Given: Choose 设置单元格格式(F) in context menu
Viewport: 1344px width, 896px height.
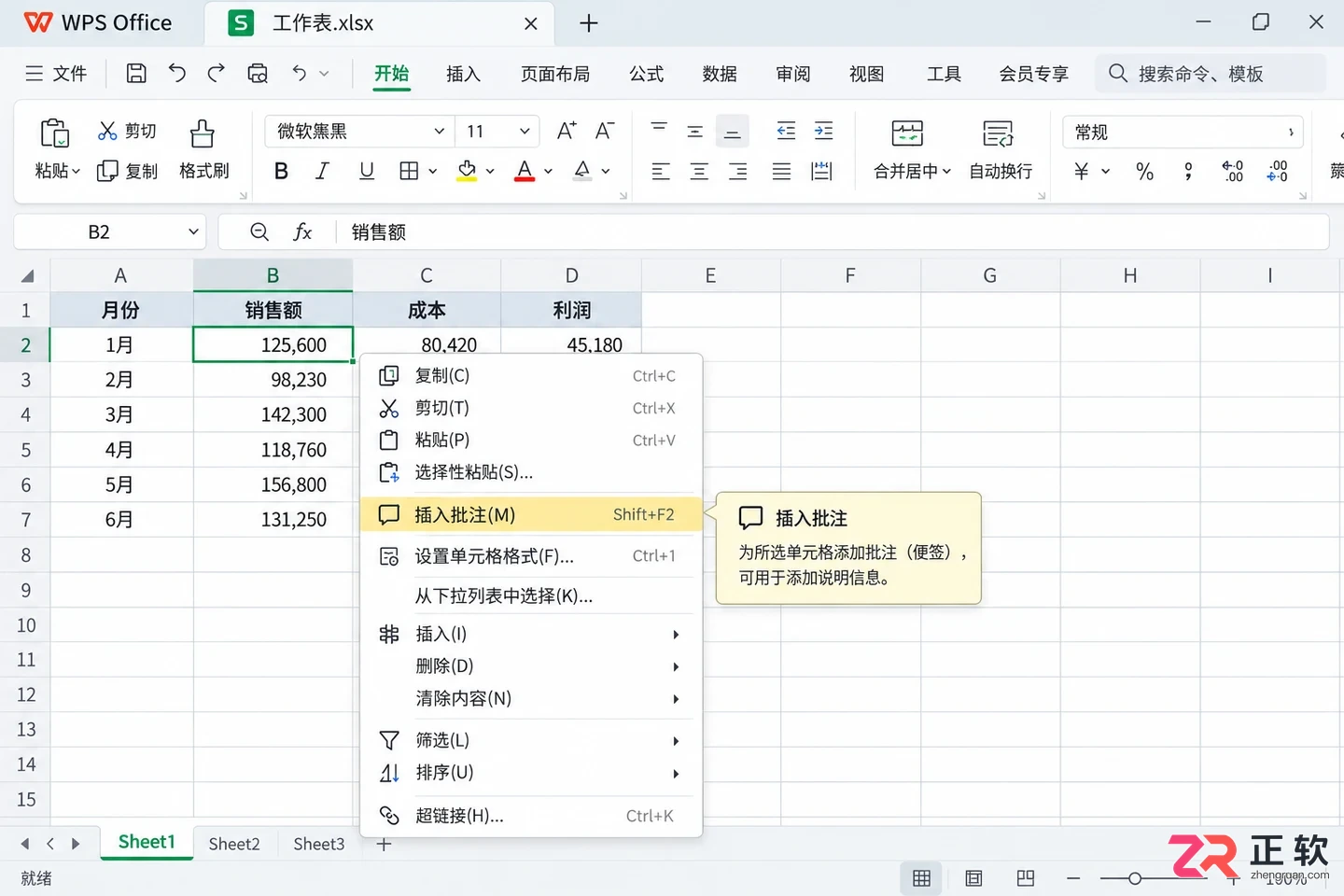Looking at the screenshot, I should point(531,556).
